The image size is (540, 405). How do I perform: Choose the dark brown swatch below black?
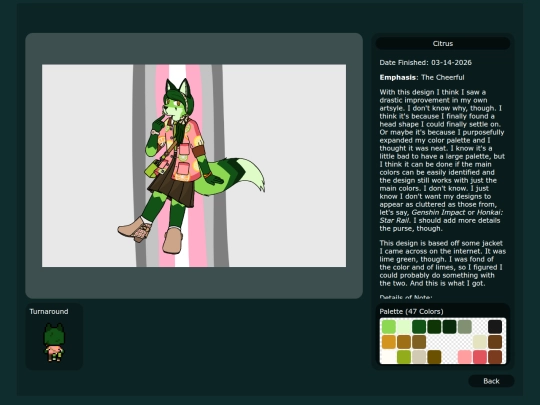495,342
